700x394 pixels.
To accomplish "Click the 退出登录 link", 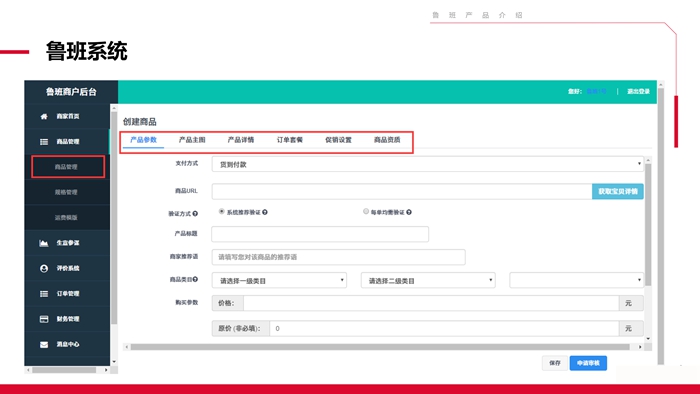I will tap(638, 91).
